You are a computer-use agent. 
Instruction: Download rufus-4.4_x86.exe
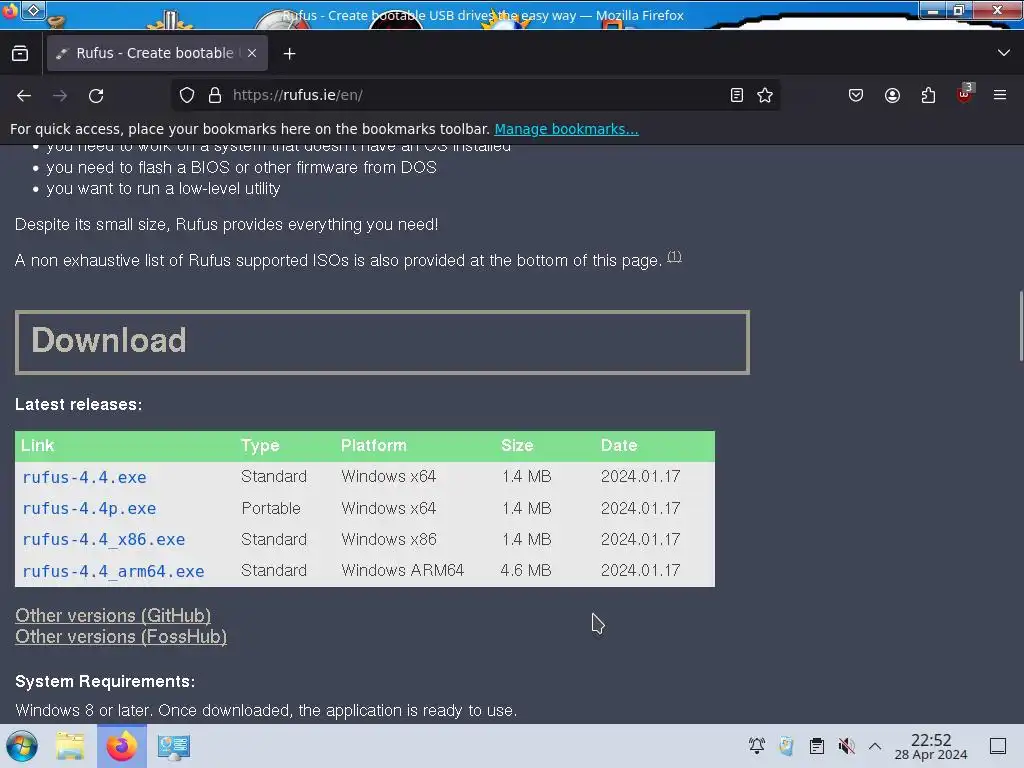(x=104, y=540)
